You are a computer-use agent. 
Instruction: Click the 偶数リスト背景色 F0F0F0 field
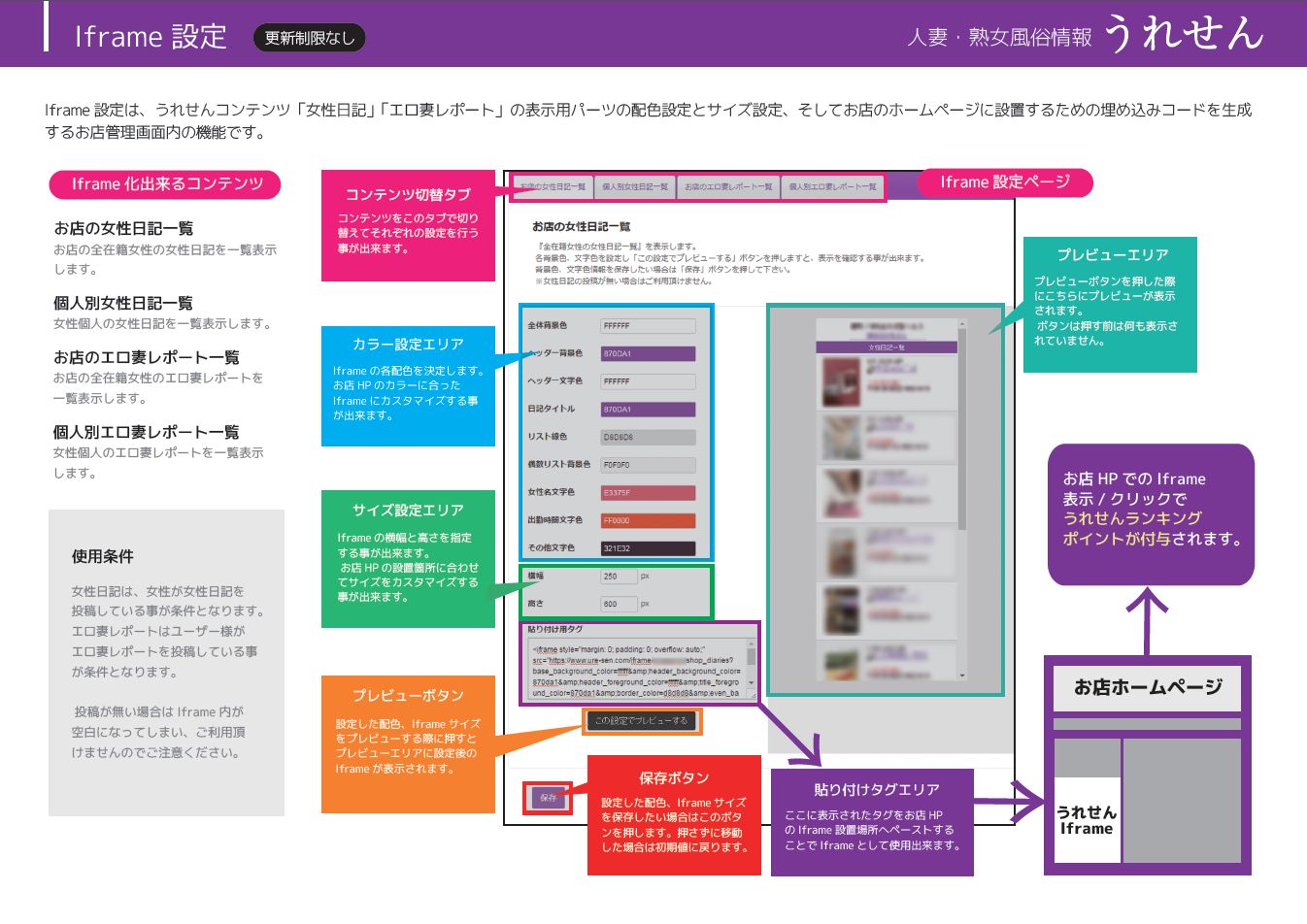647,465
